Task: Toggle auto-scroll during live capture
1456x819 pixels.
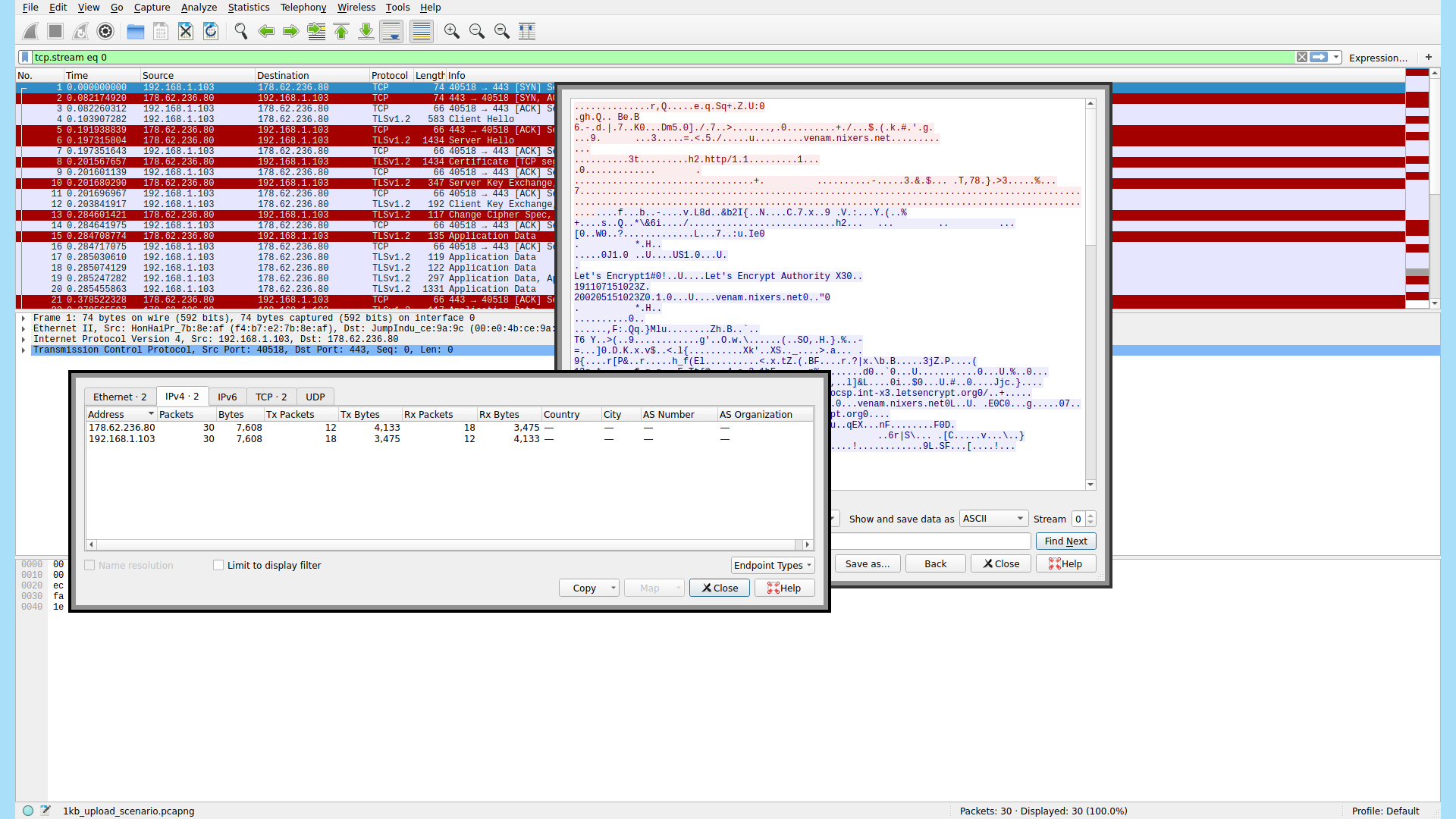Action: click(391, 31)
